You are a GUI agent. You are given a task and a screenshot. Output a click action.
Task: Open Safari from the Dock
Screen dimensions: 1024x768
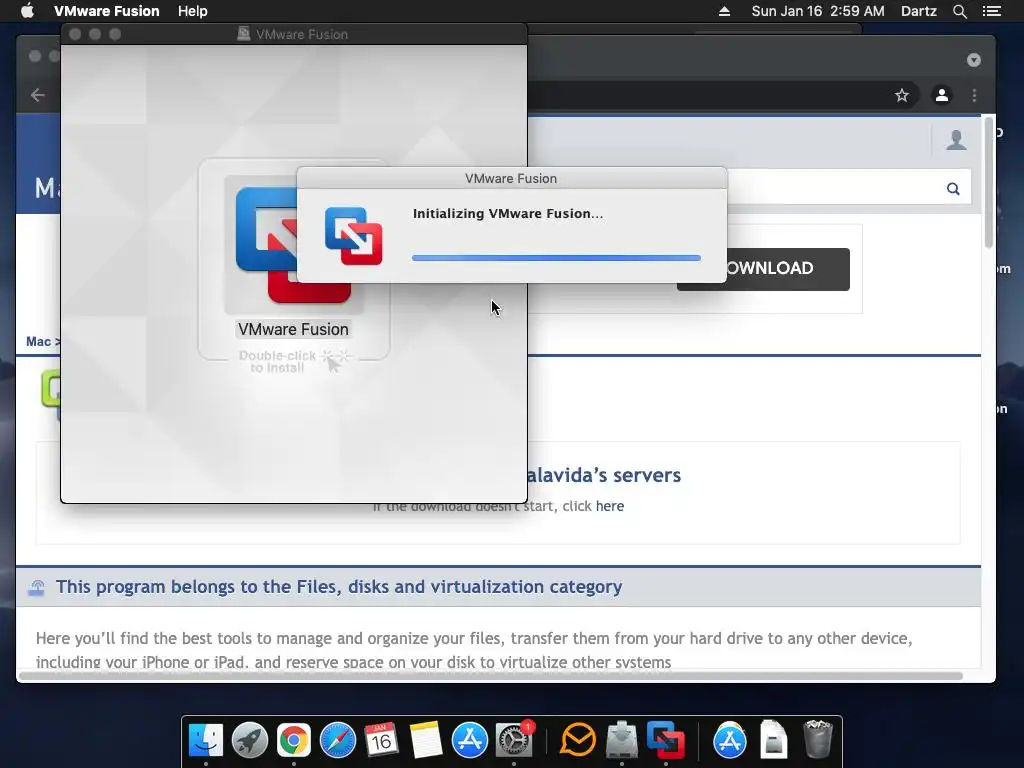338,740
